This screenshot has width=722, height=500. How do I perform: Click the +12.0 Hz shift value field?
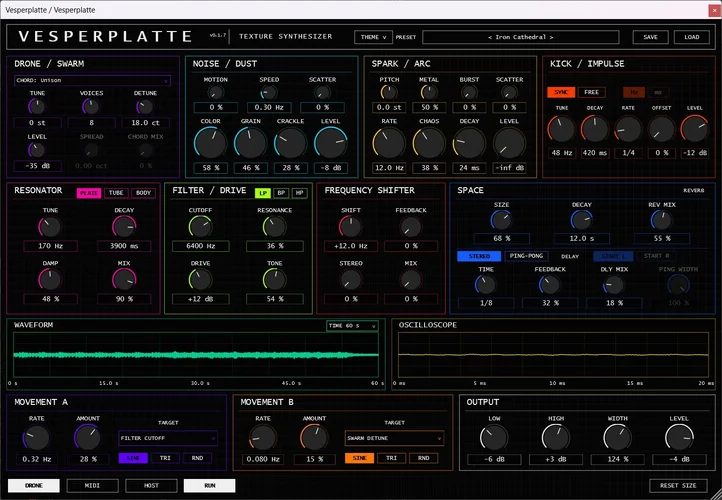click(x=351, y=246)
